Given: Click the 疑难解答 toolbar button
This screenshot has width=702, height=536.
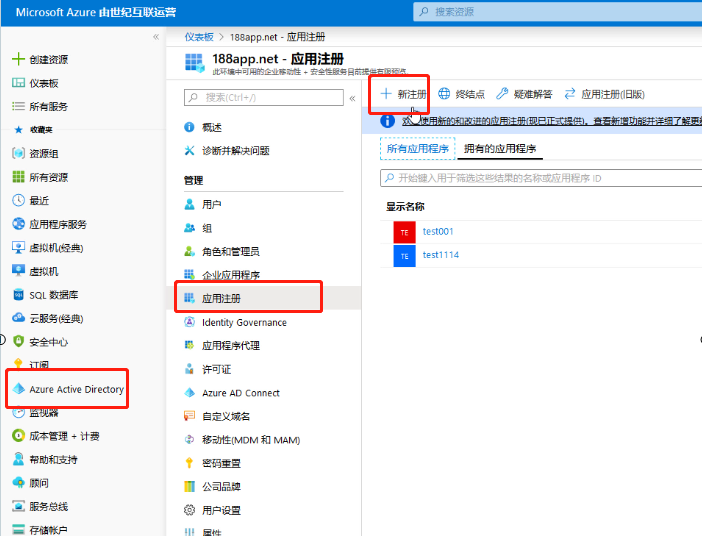Looking at the screenshot, I should coord(524,94).
